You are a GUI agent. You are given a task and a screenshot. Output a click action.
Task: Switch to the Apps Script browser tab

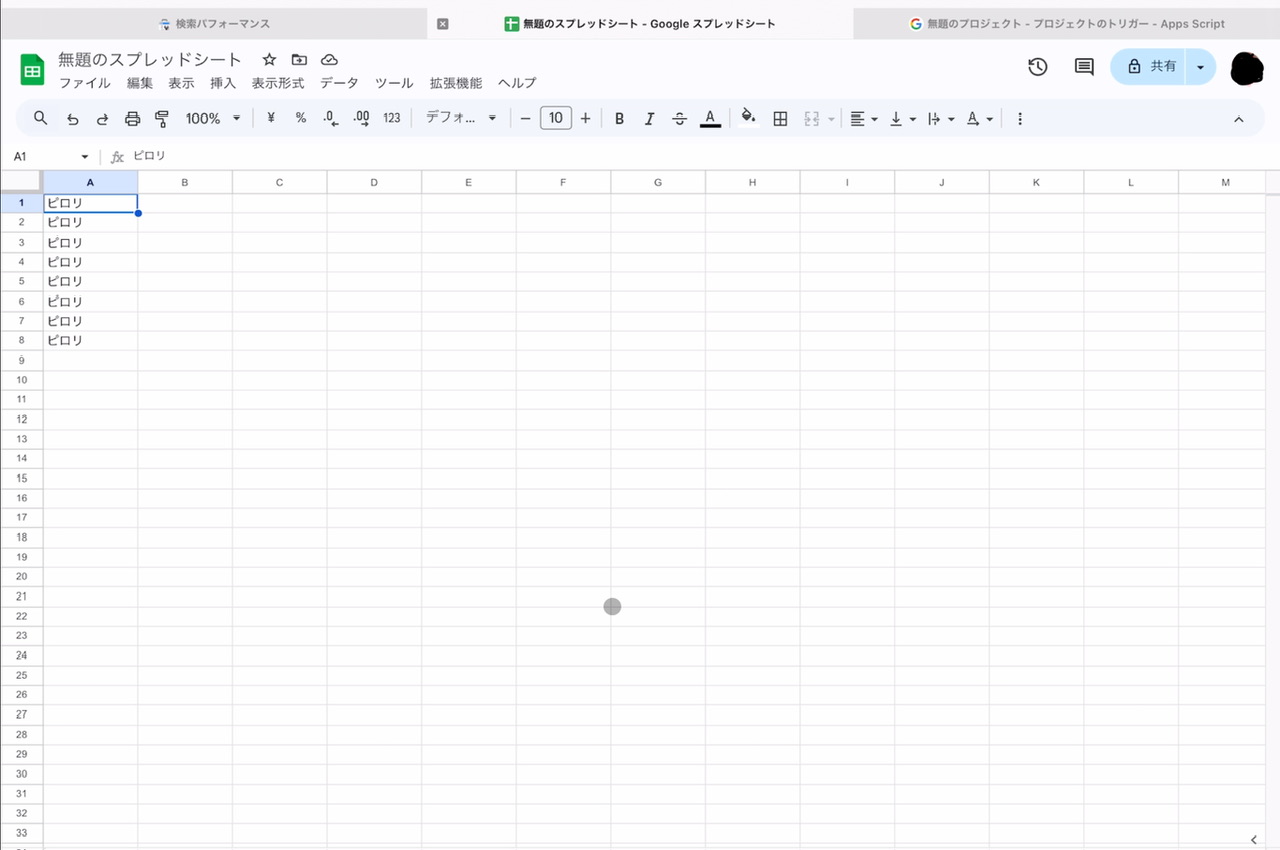[1067, 23]
